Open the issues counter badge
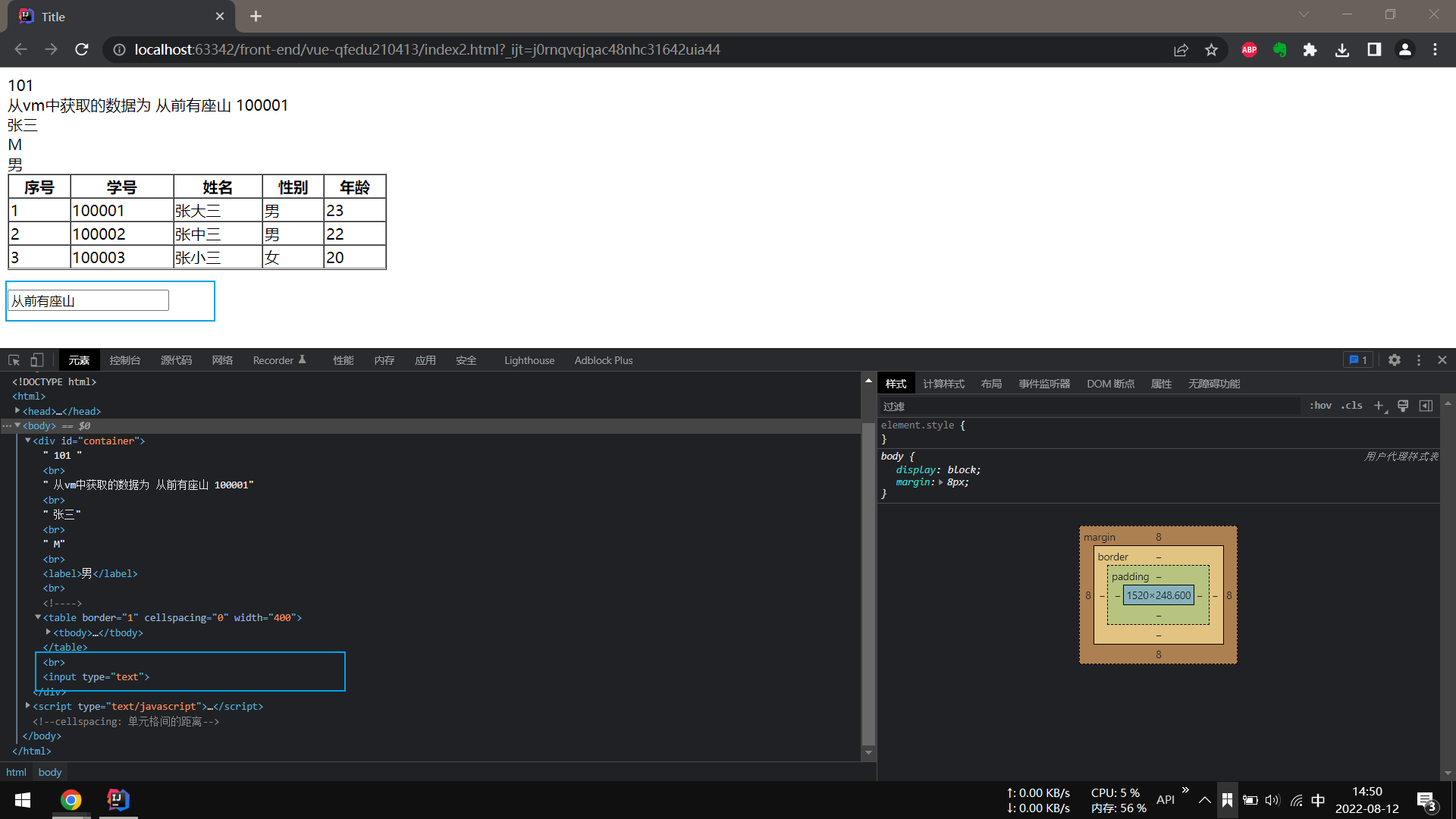Screen dimensions: 1456x819 [x=1357, y=360]
